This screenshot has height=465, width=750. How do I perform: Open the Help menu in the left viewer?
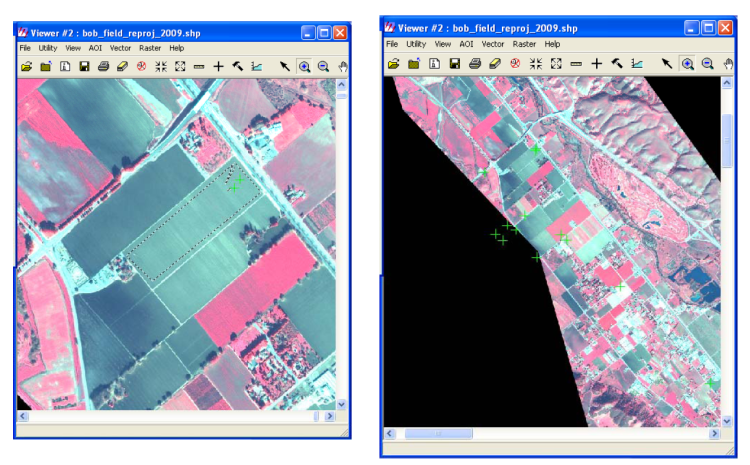click(176, 48)
